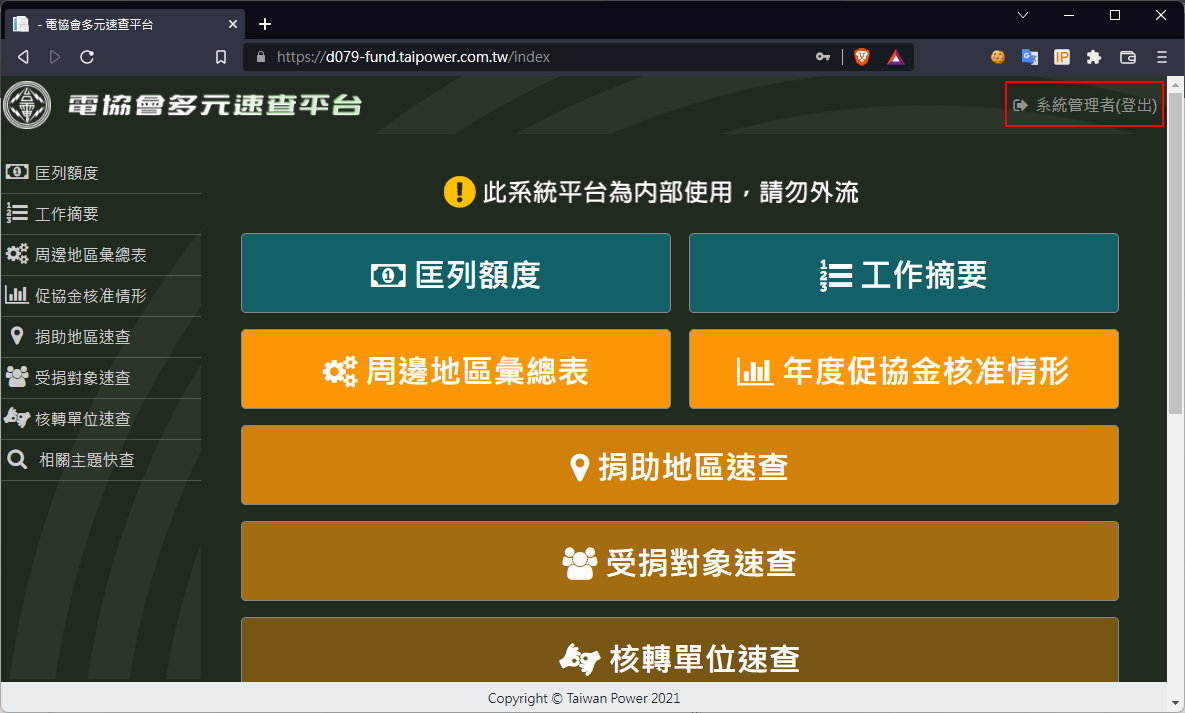
Task: Click the cookie extension icon
Action: pos(998,57)
